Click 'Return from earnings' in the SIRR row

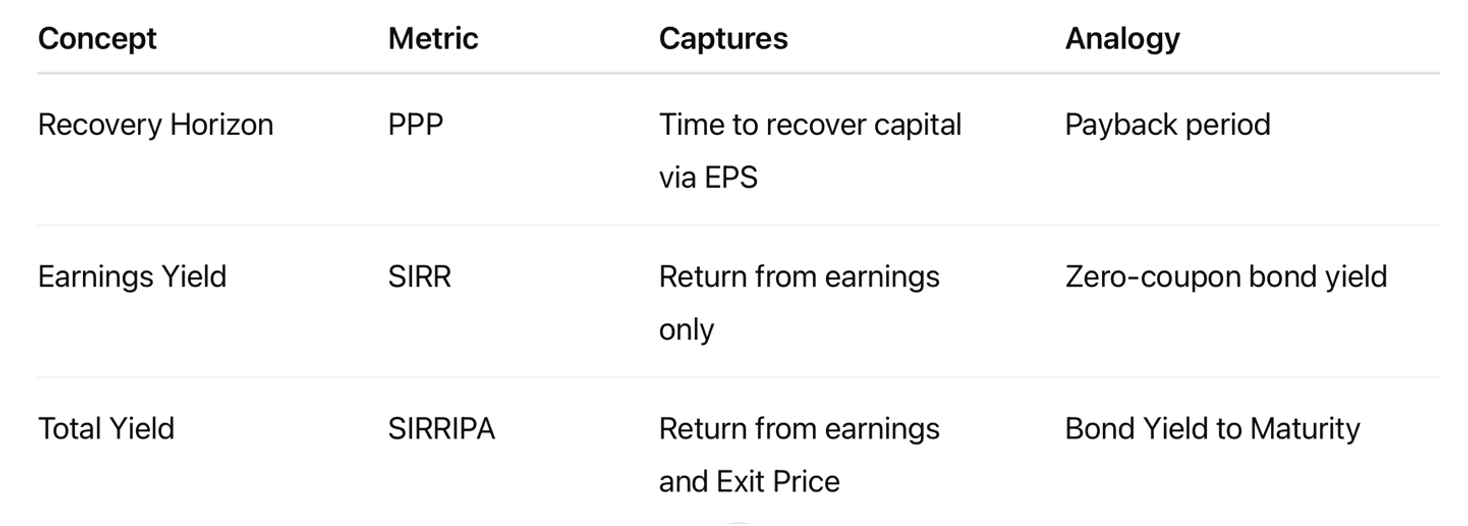(799, 277)
